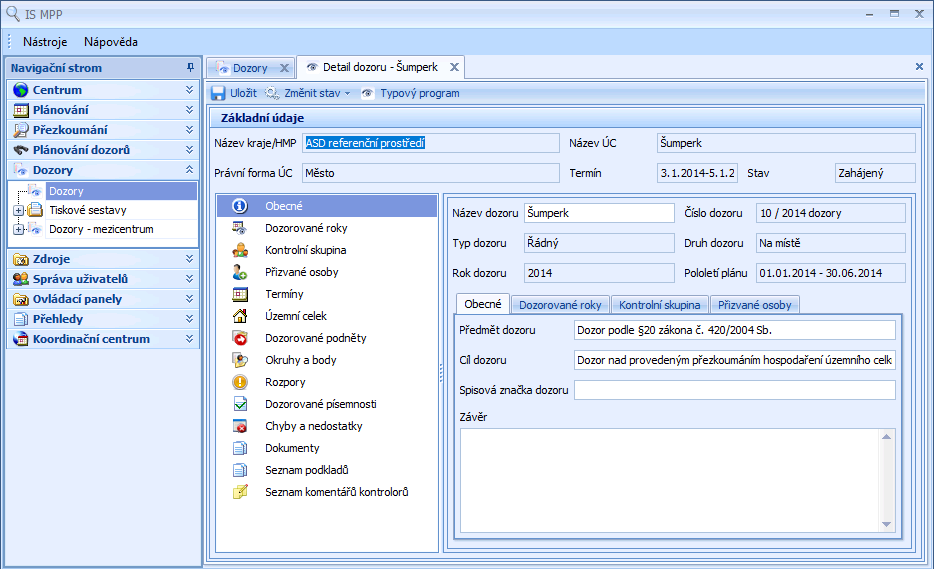Click the Přehledy document icon
This screenshot has height=569, width=934.
click(21, 319)
